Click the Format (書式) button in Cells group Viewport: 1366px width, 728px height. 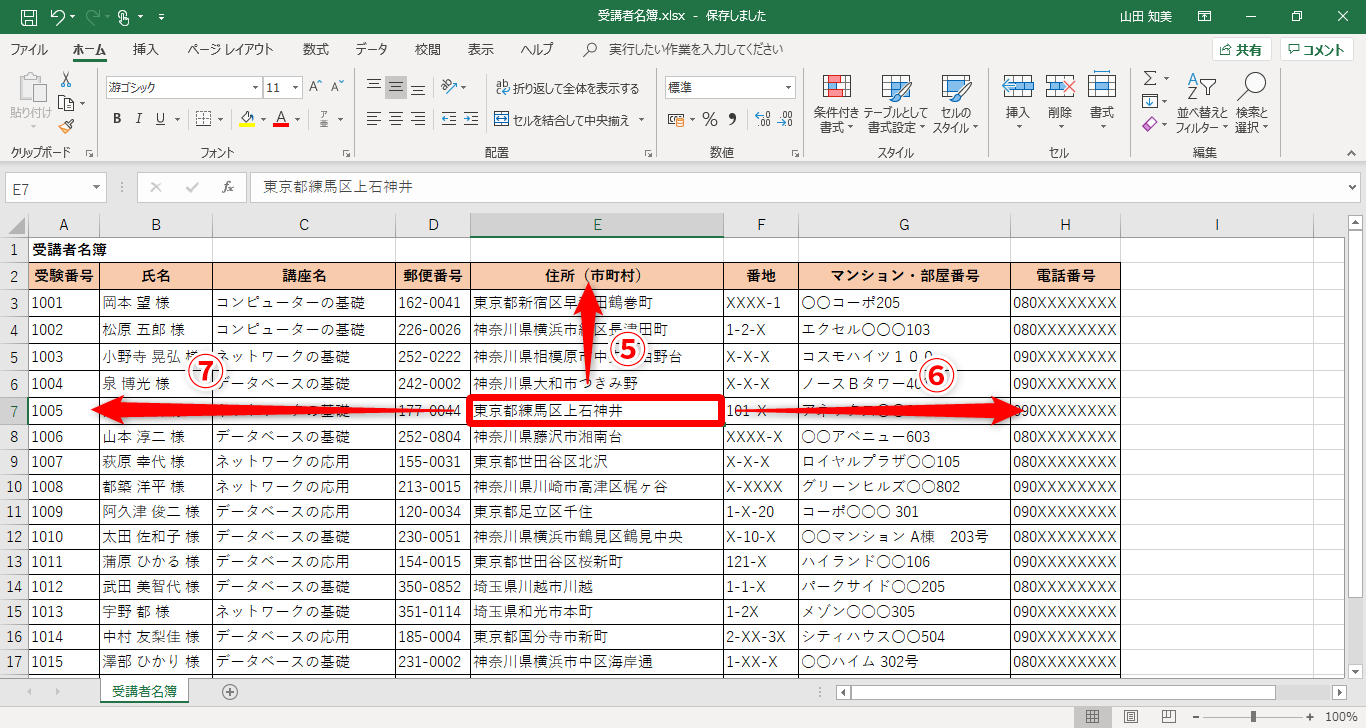[1102, 101]
